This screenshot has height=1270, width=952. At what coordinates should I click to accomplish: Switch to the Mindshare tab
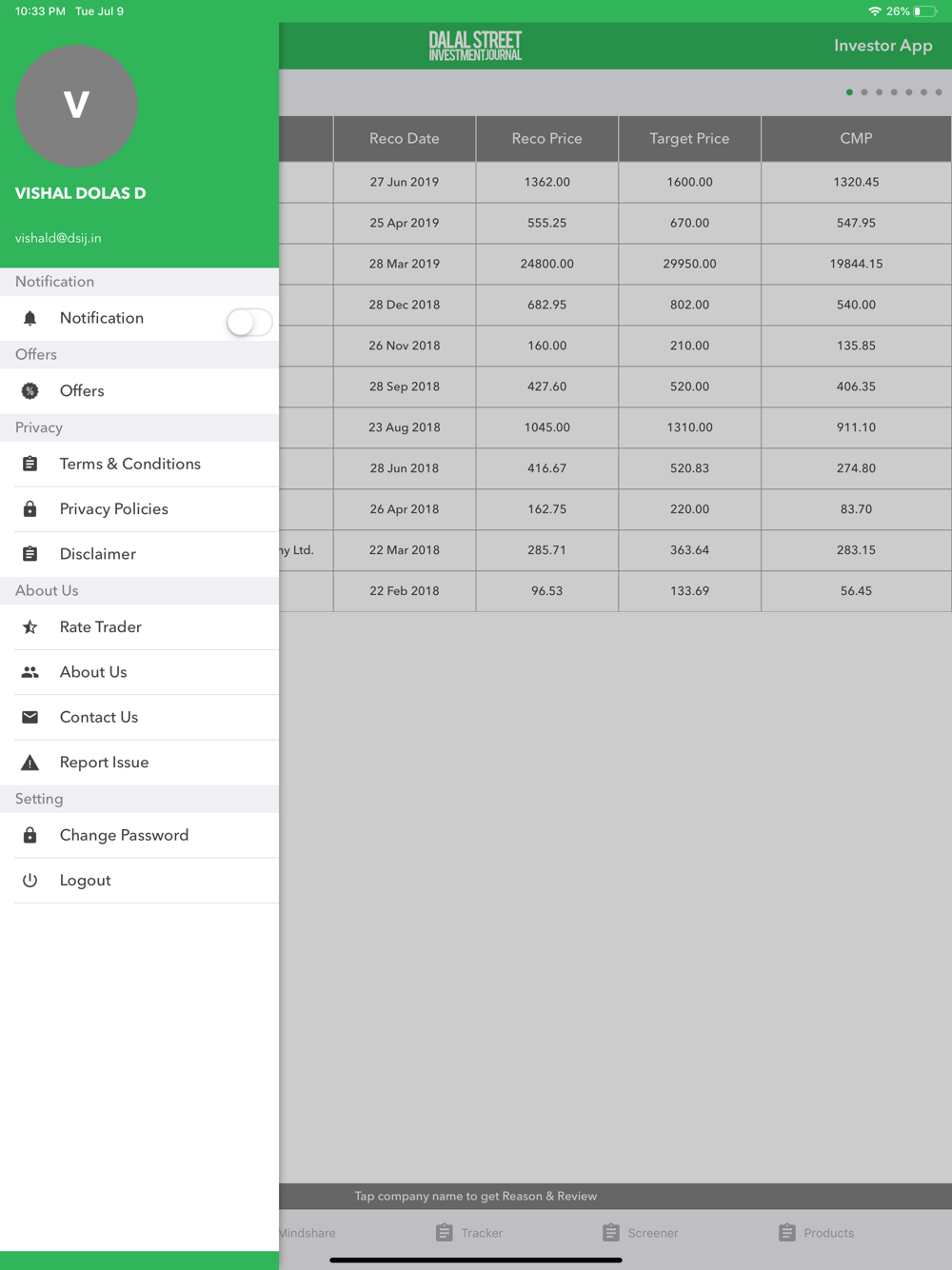coord(307,1233)
